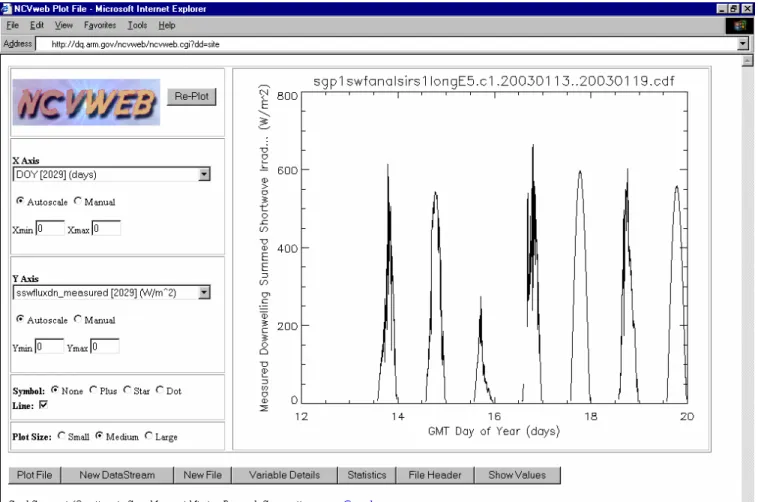Select X Axis Autoscale radio button
This screenshot has height=502, width=758.
tap(20, 201)
